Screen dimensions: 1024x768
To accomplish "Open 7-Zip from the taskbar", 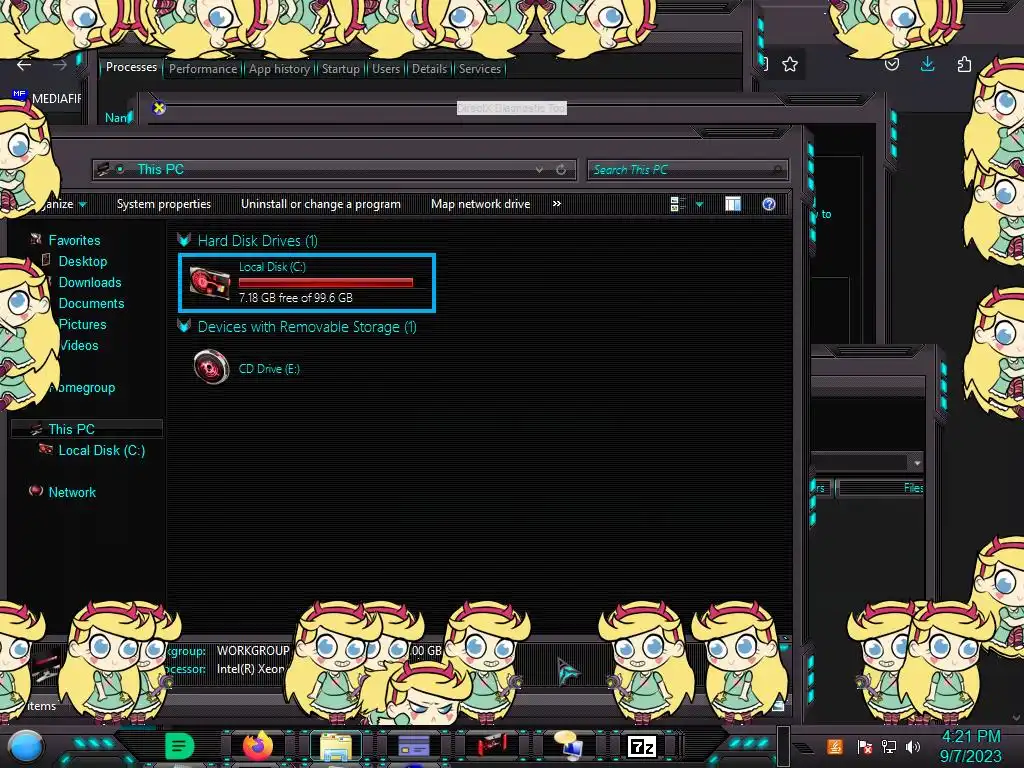I will click(x=642, y=746).
